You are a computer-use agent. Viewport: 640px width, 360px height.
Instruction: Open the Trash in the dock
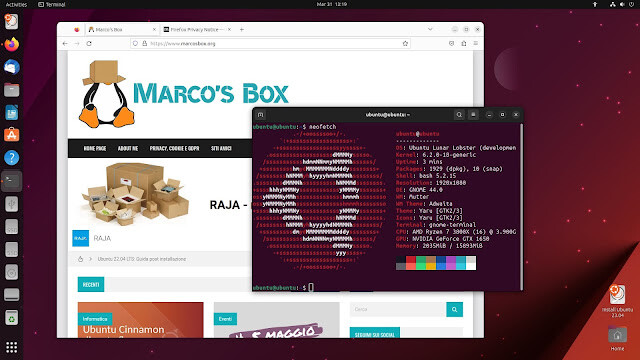tap(11, 318)
